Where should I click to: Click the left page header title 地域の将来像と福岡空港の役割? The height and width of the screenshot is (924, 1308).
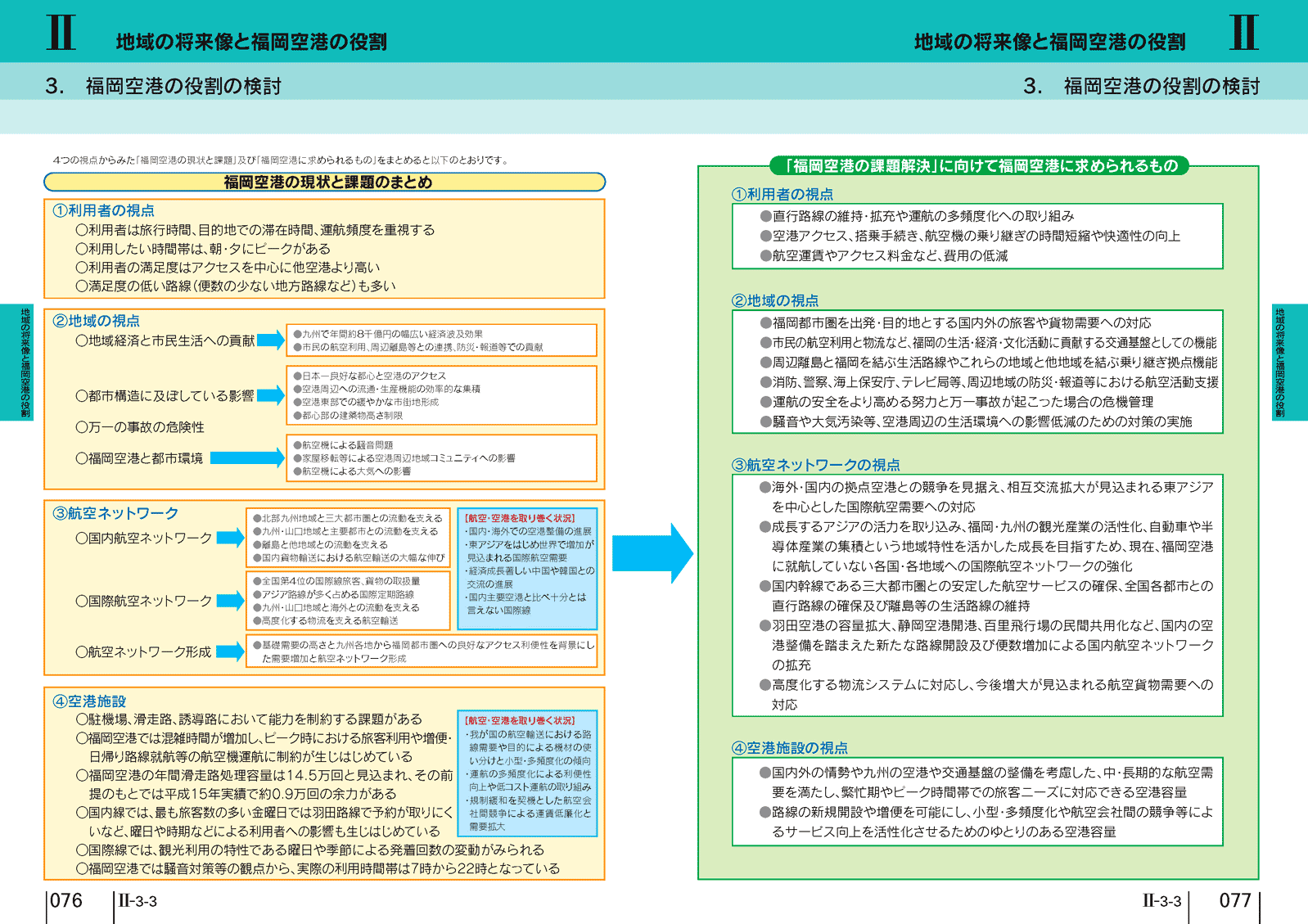tap(251, 42)
